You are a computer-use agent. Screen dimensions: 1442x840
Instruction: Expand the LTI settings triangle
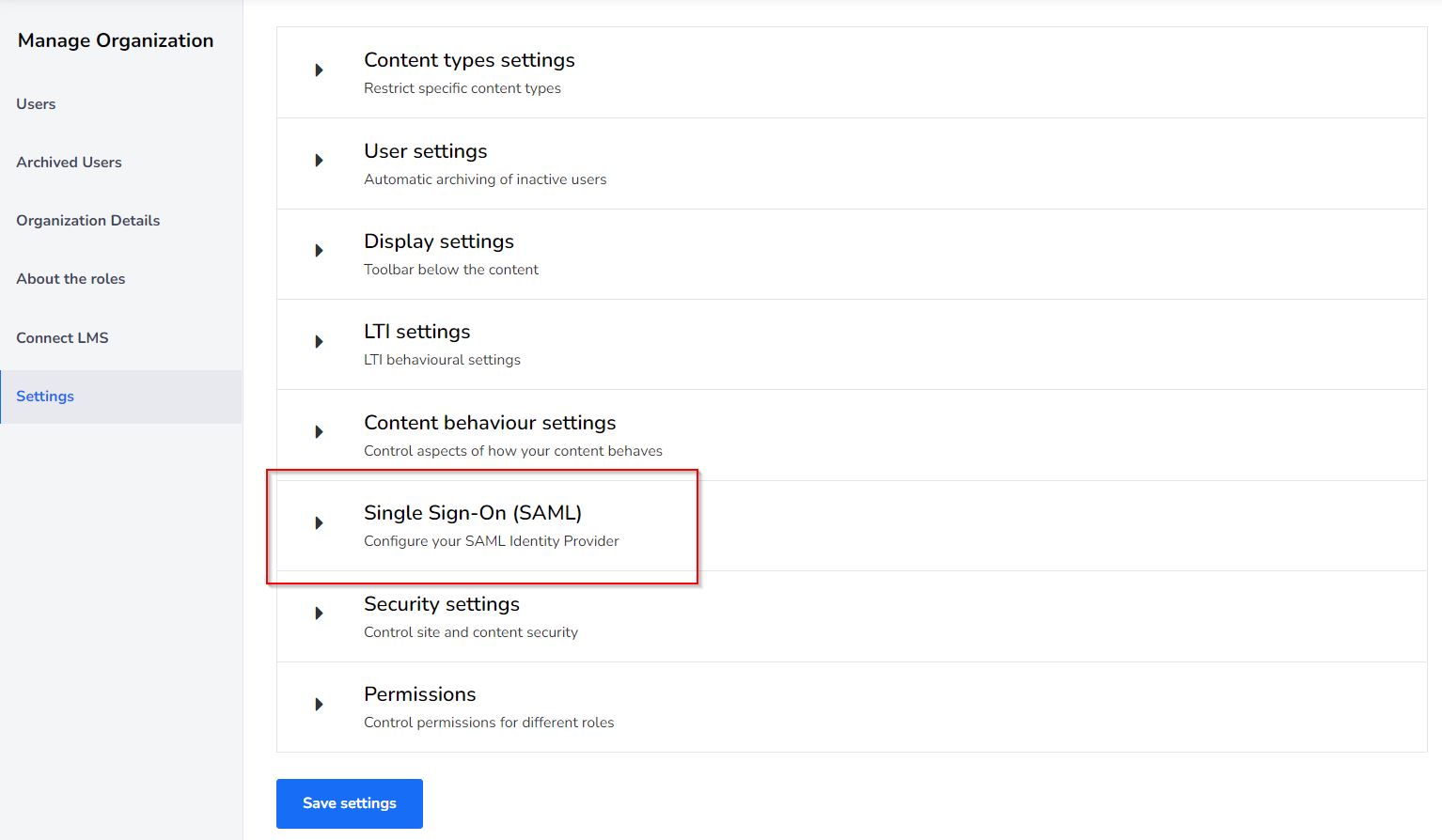319,342
